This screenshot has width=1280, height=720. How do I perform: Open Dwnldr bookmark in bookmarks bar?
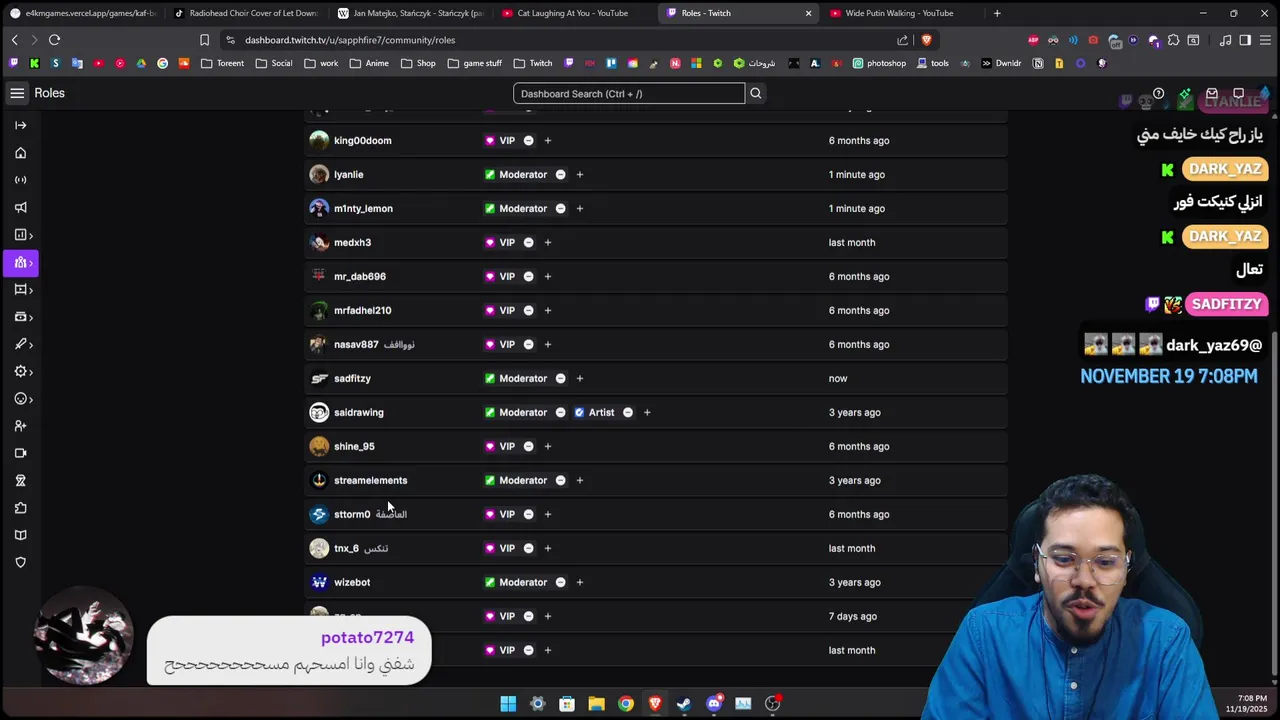tap(1001, 63)
